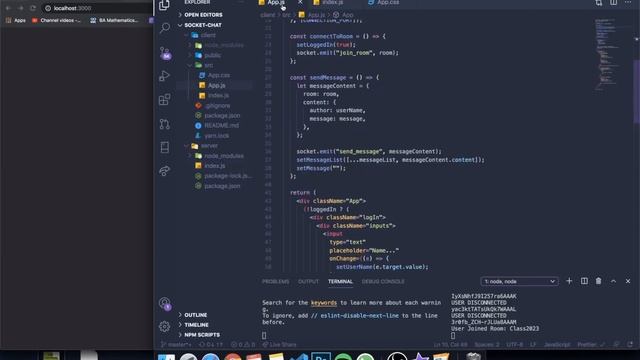Open App.css in the src folder
The image size is (640, 360).
point(219,76)
